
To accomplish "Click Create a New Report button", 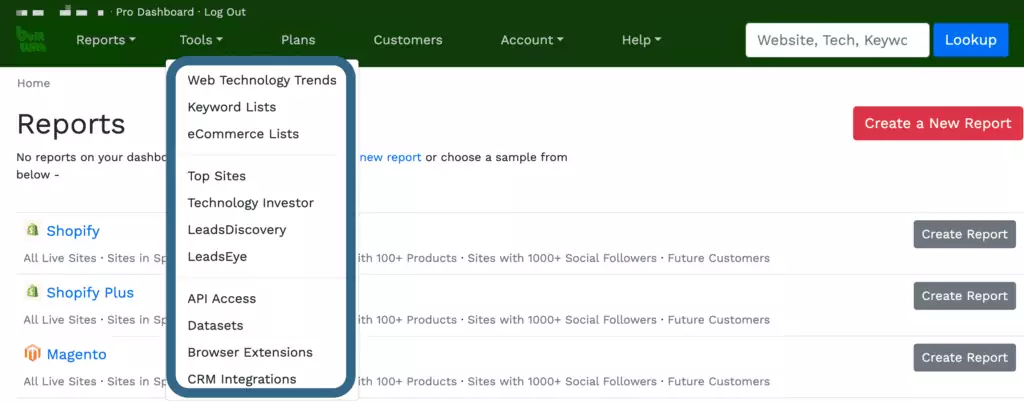I will coord(938,123).
